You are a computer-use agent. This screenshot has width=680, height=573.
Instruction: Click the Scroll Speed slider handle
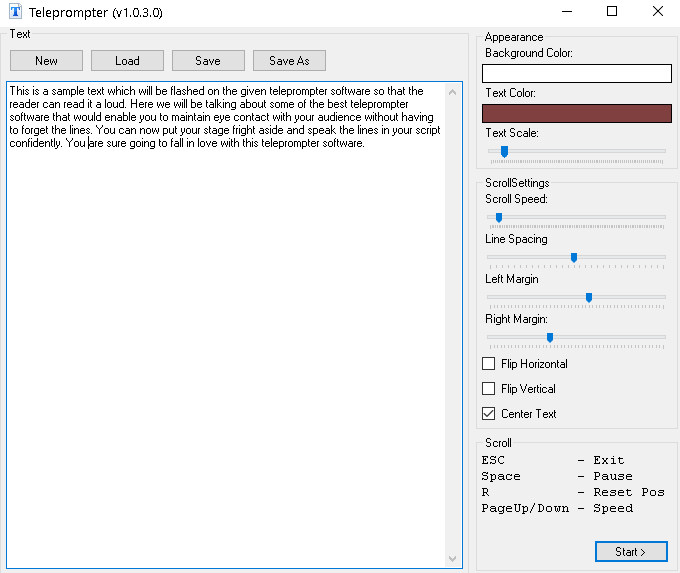(x=498, y=217)
